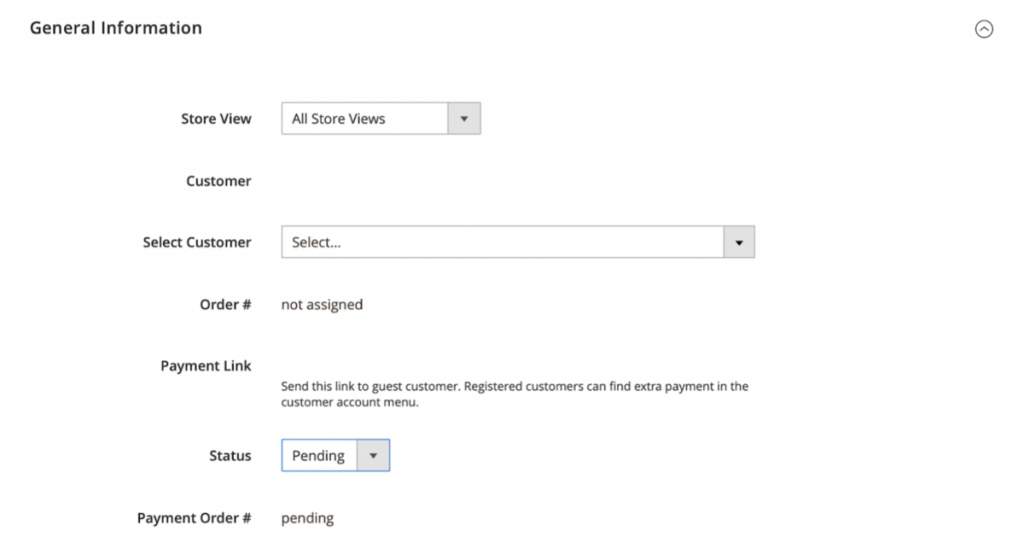Click the Payment Order # label
Screen dimensions: 1024x560
click(x=194, y=518)
